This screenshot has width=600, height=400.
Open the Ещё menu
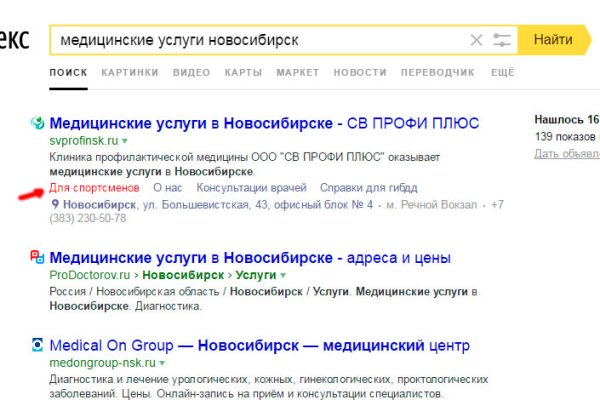[503, 73]
